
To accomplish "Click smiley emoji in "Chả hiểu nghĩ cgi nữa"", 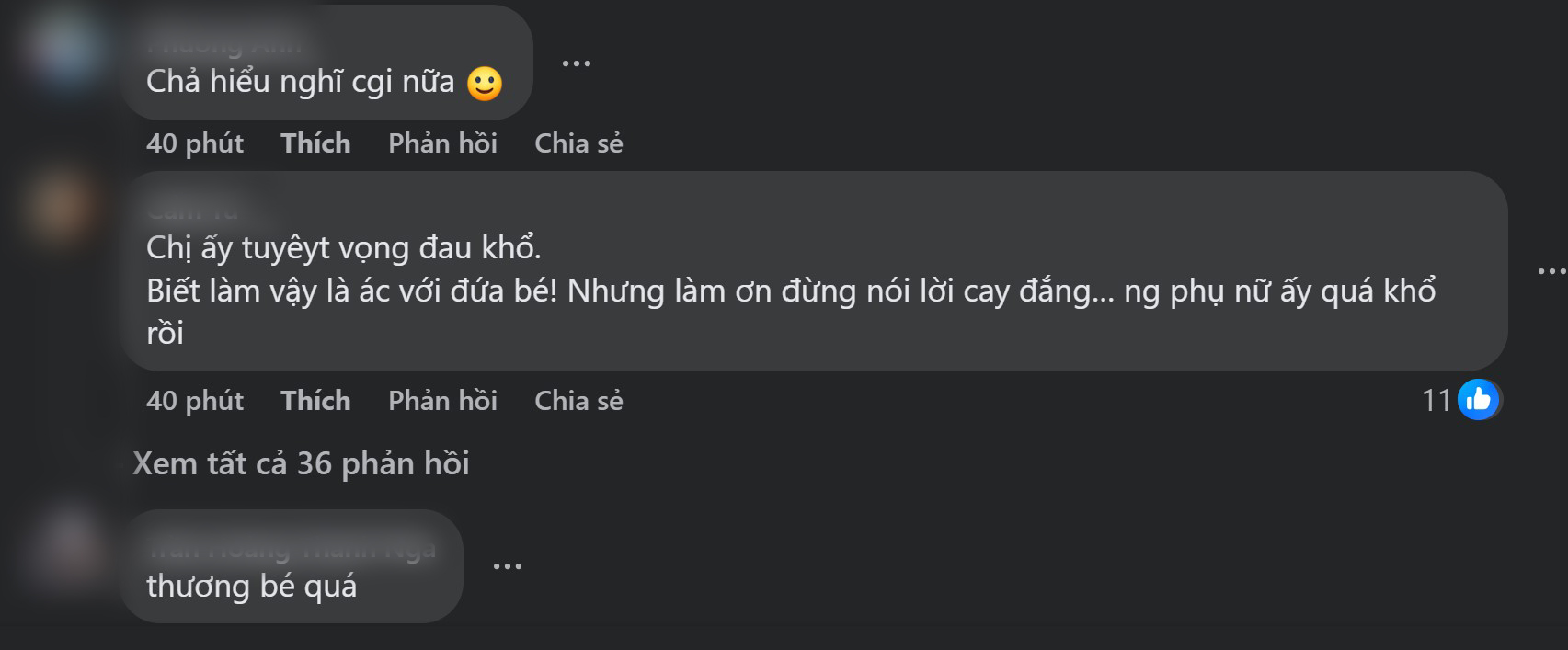I will (x=485, y=84).
